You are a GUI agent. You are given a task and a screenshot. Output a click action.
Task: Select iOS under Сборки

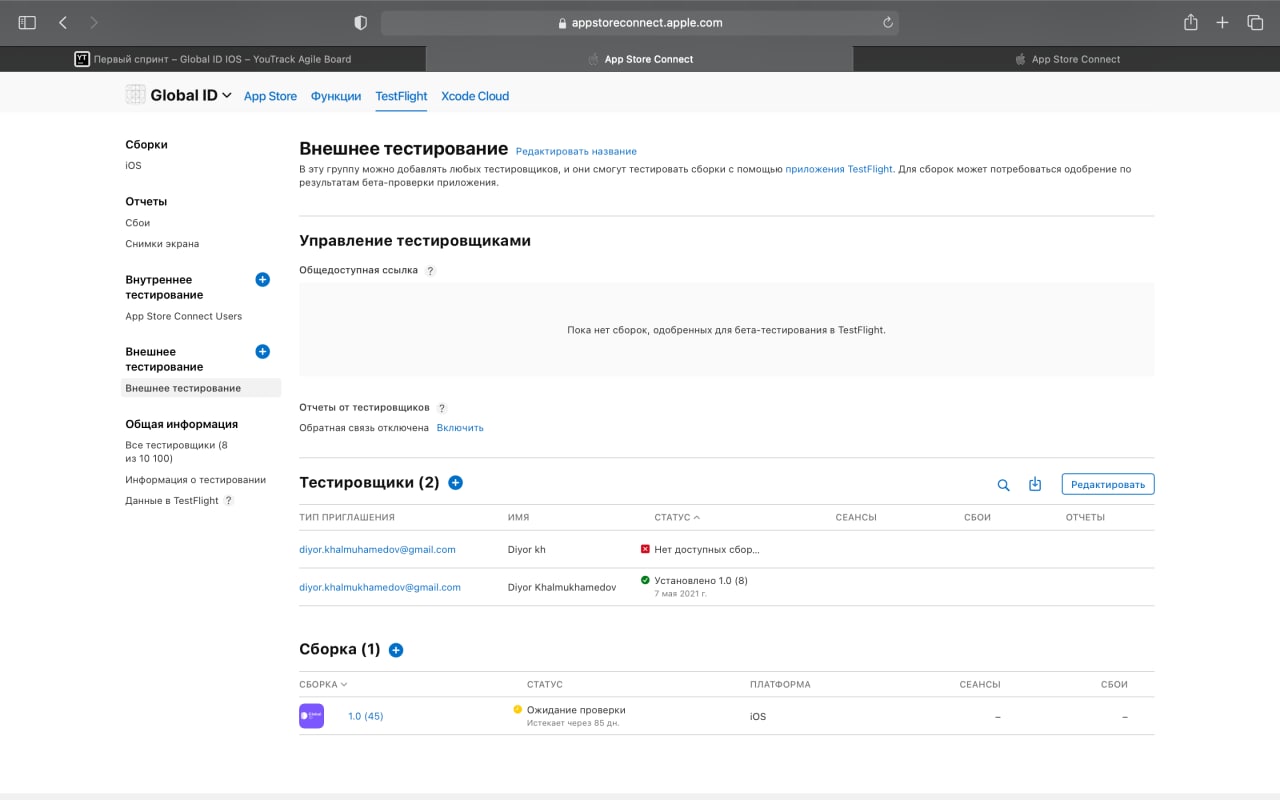click(133, 166)
